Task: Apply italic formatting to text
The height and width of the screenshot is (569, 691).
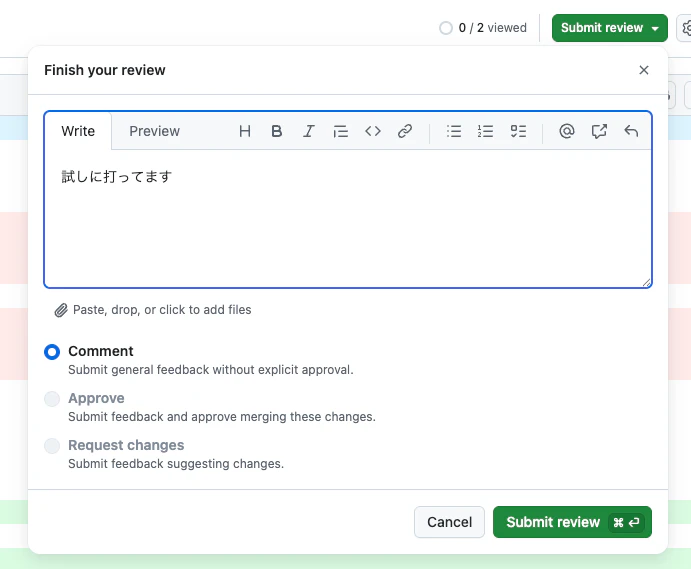Action: [x=308, y=131]
